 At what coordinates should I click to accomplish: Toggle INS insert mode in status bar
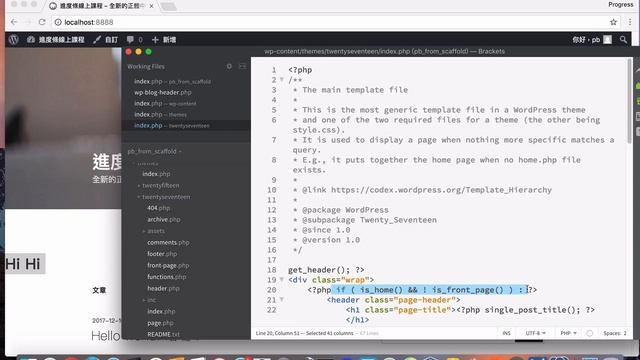click(x=507, y=333)
